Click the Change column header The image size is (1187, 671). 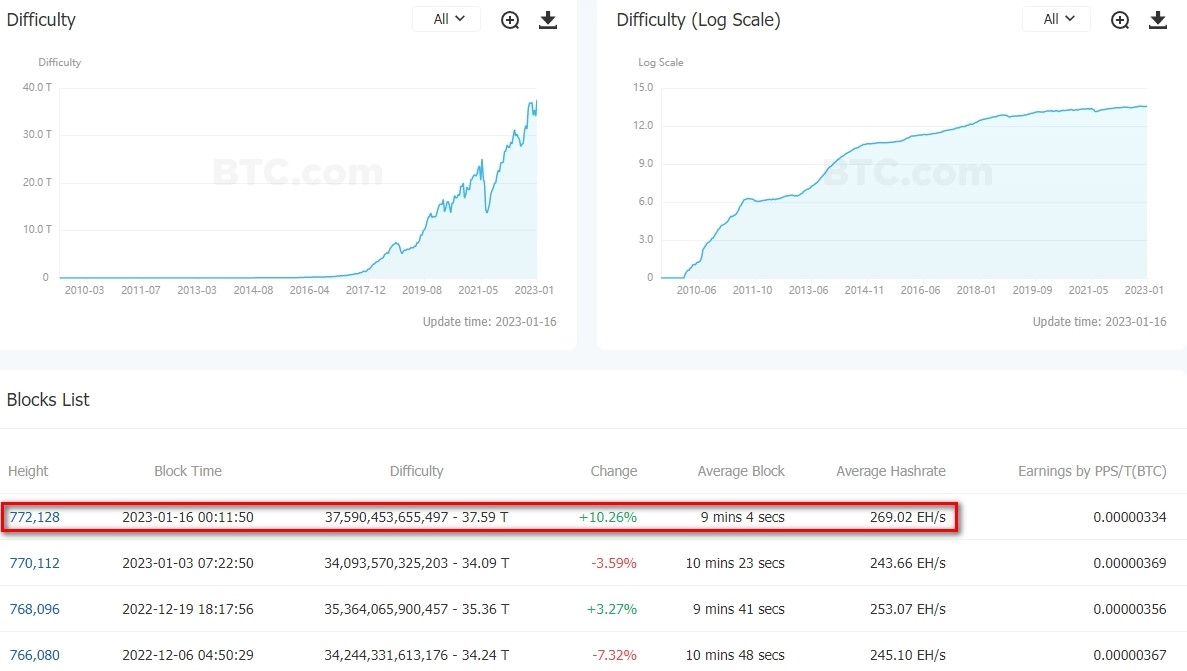[613, 471]
